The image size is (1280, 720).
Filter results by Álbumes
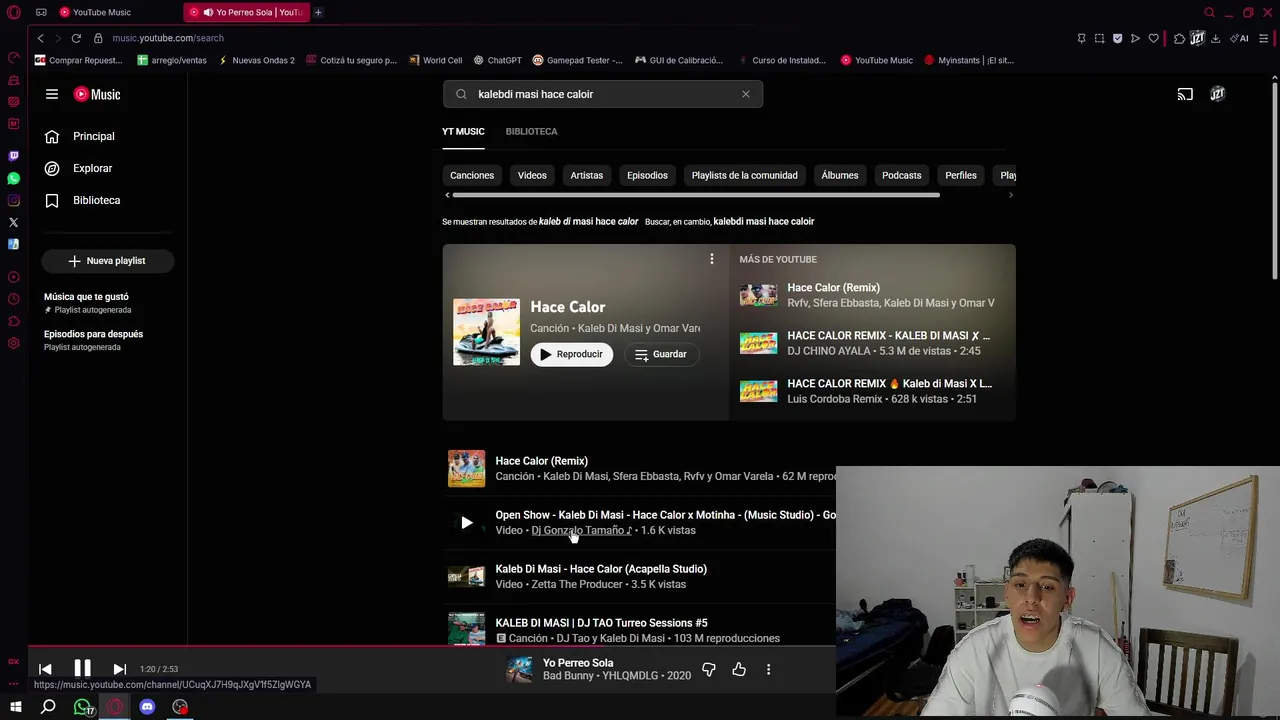point(840,175)
